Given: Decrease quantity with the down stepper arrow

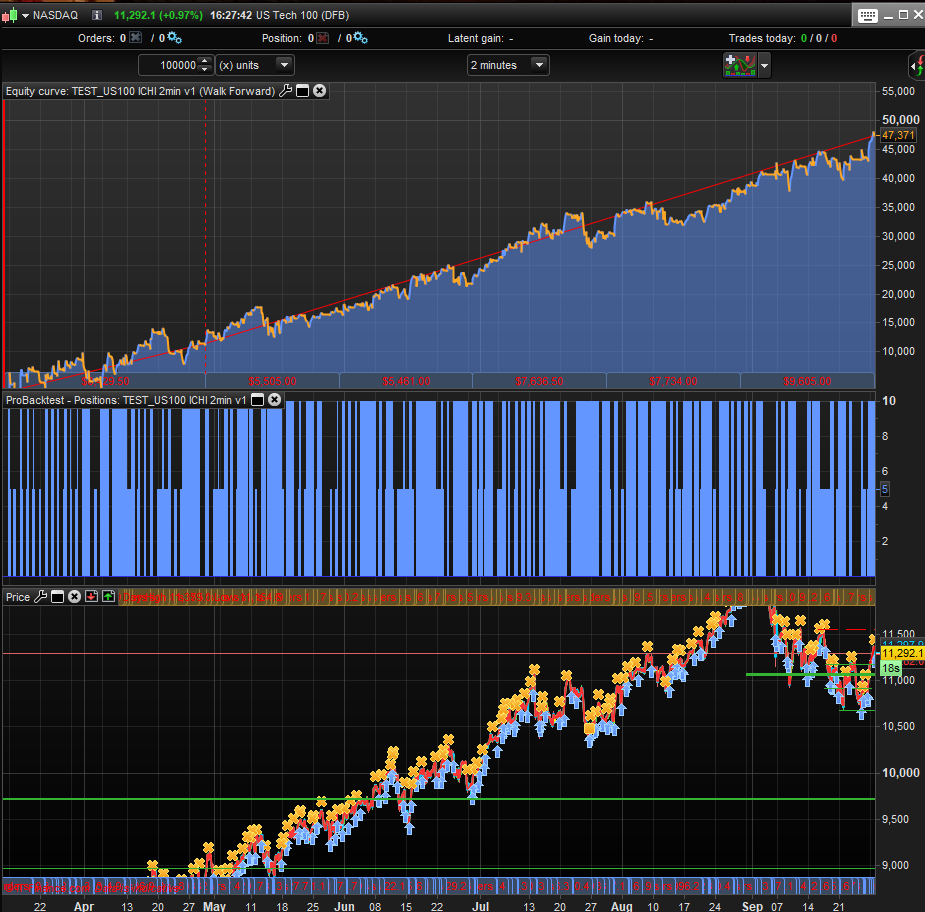Looking at the screenshot, I should coord(205,70).
